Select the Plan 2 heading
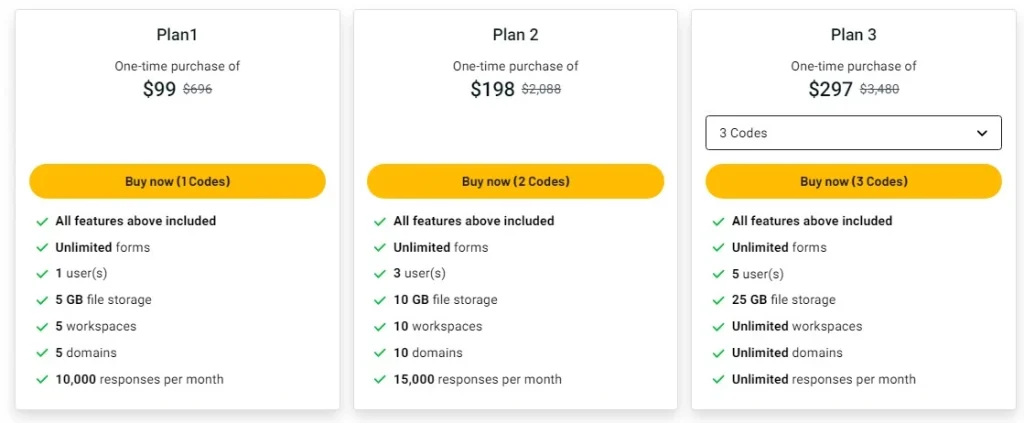The width and height of the screenshot is (1024, 423). click(515, 35)
